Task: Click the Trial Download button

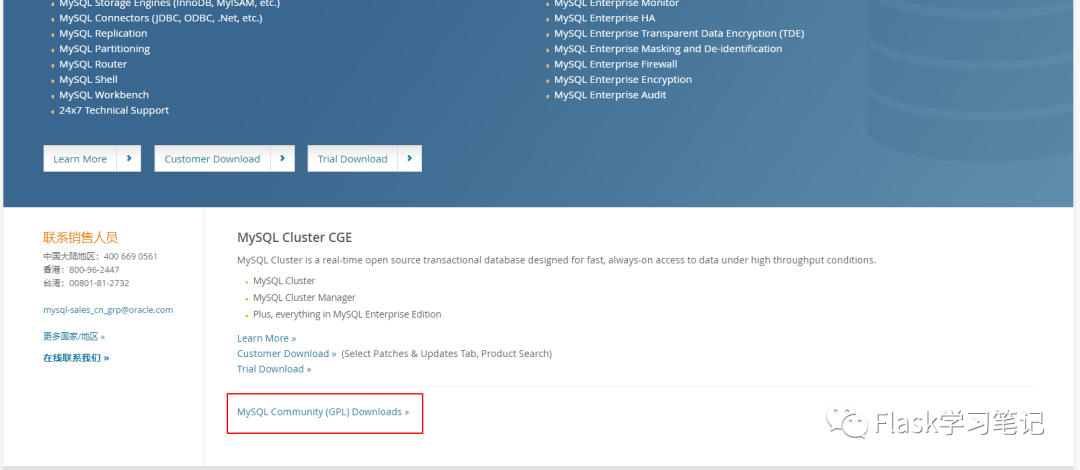Action: pyautogui.click(x=364, y=159)
